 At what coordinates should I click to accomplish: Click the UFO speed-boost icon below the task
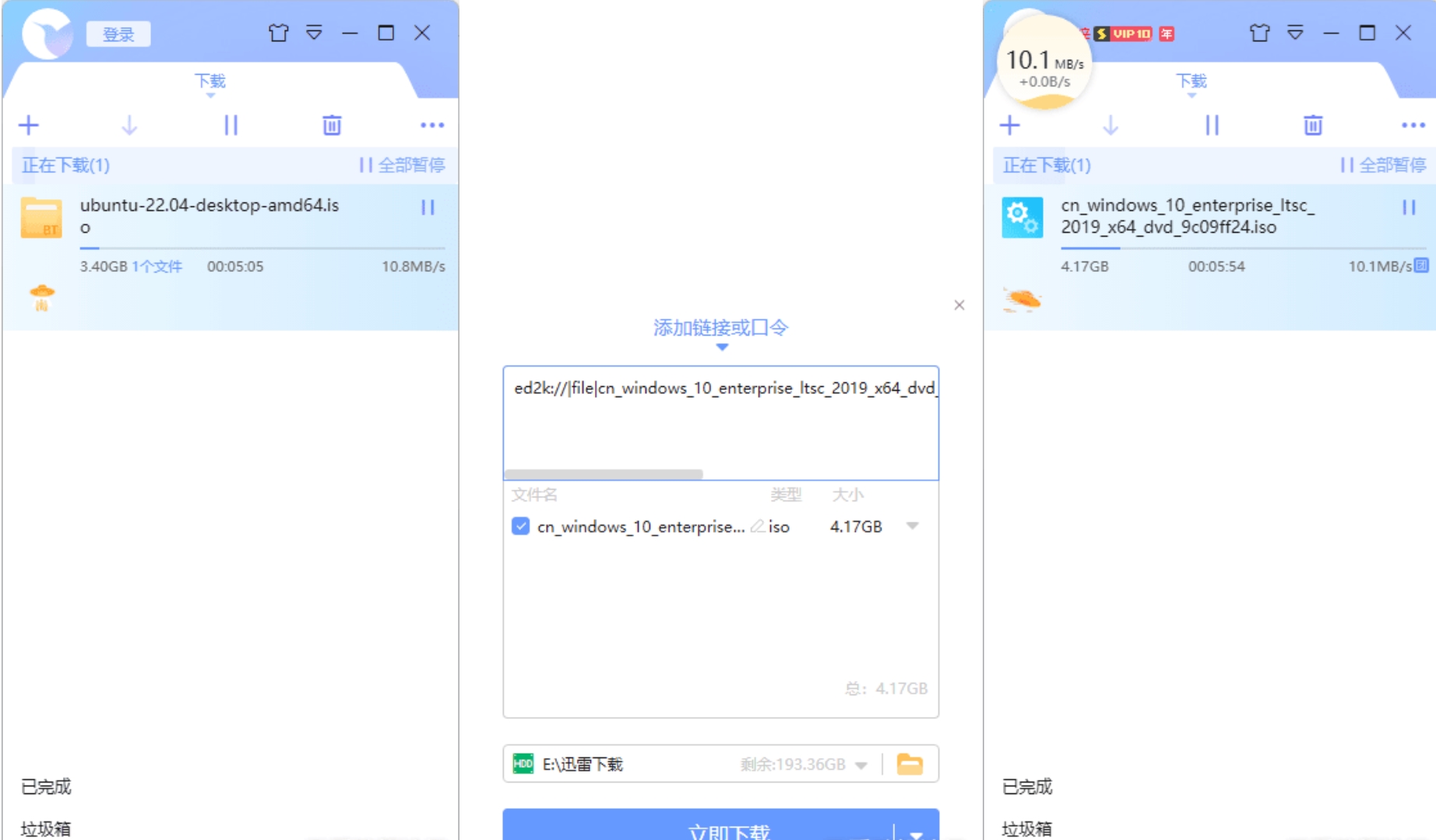[x=40, y=297]
